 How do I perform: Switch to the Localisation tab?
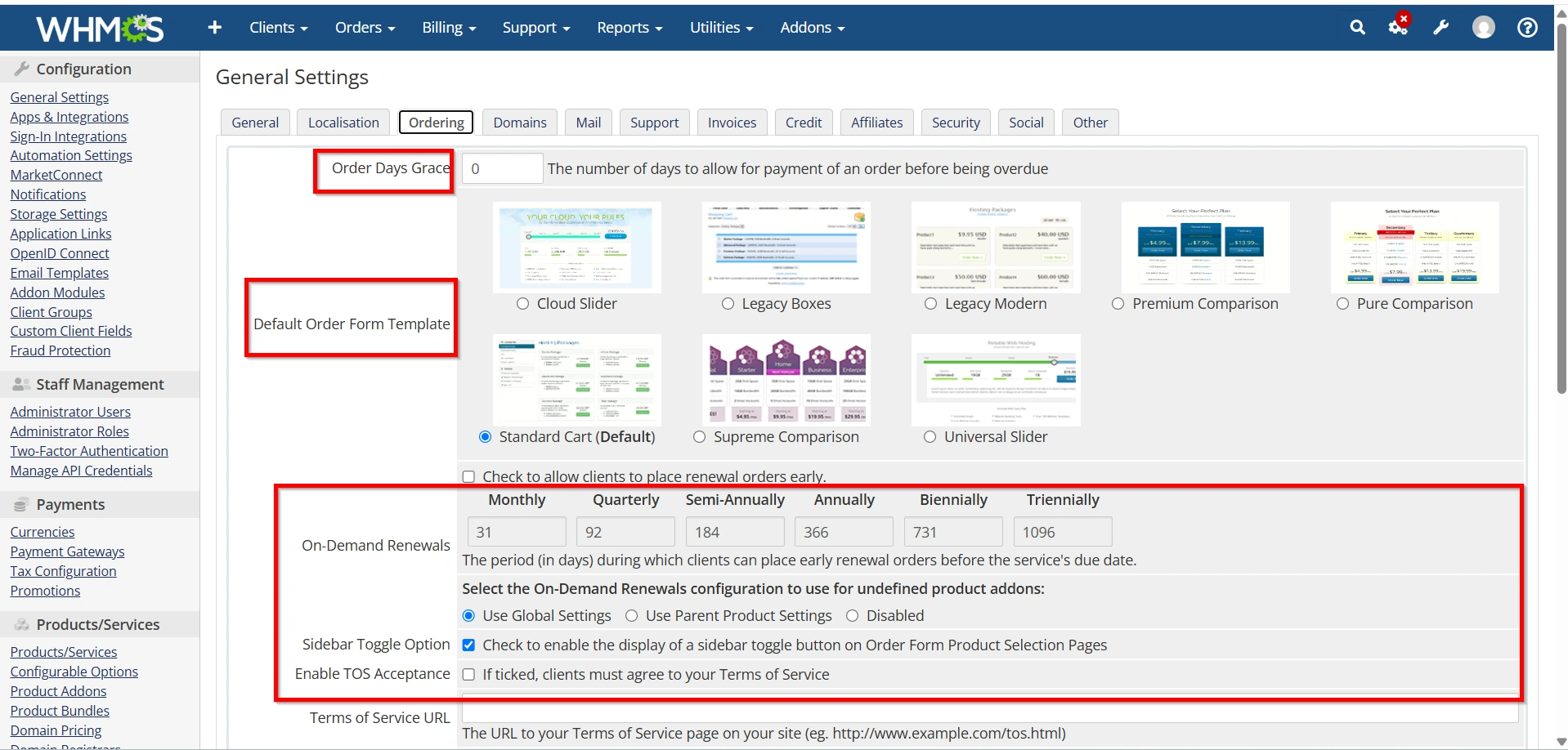coord(343,123)
